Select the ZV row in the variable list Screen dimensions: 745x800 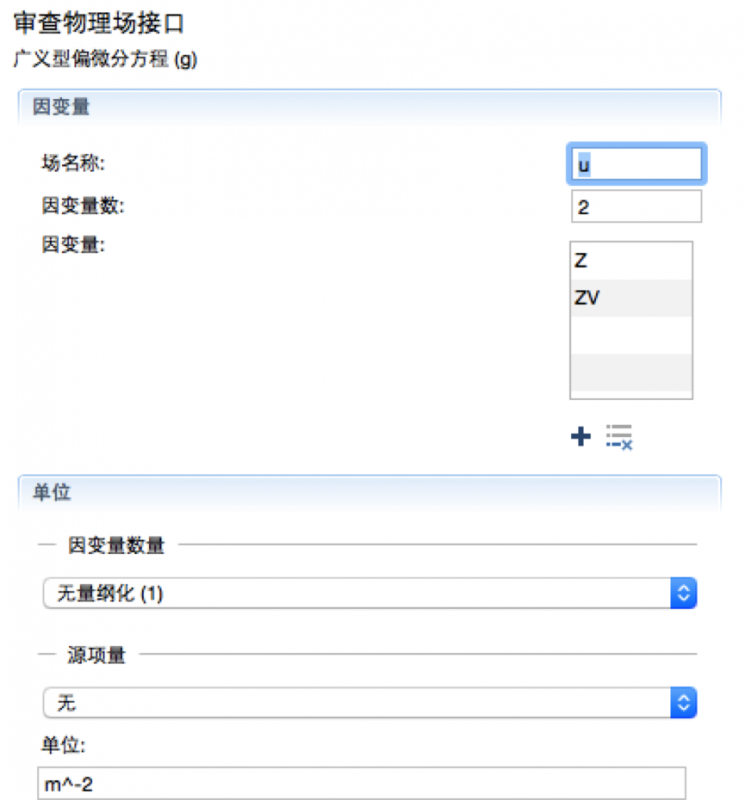[x=630, y=297]
